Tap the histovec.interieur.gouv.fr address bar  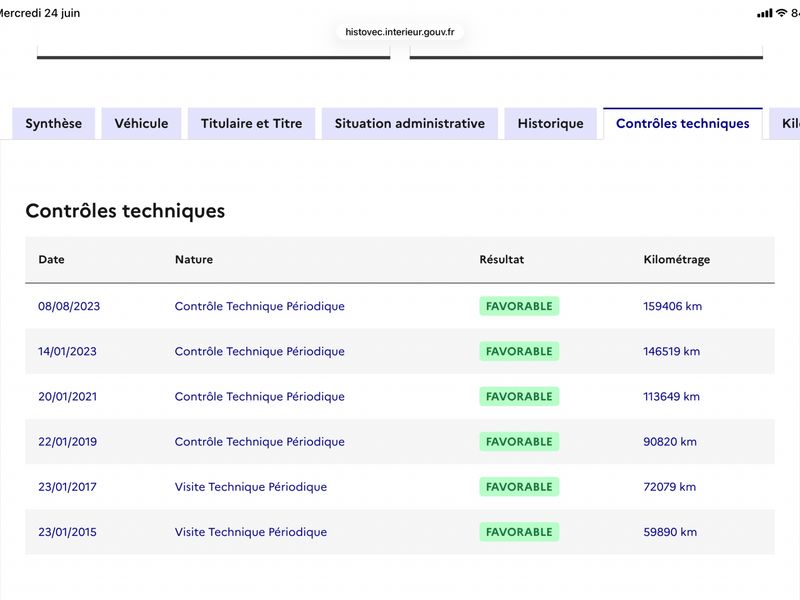point(399,32)
